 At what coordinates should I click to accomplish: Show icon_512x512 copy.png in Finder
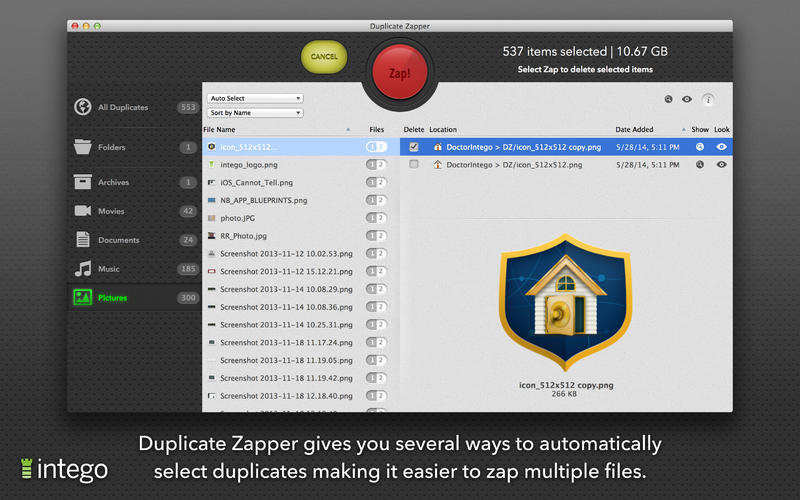coord(700,147)
